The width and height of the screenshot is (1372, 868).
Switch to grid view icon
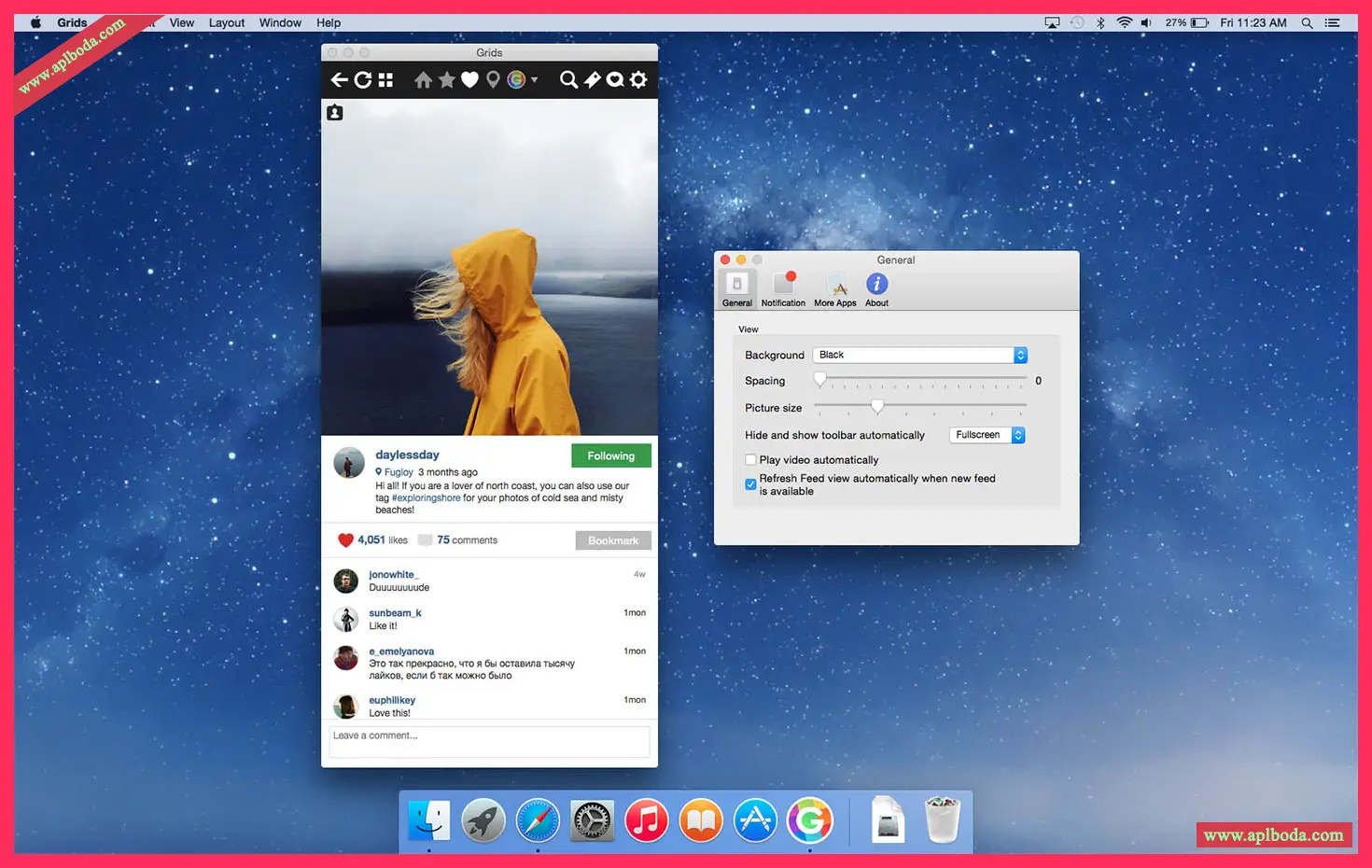coord(385,80)
